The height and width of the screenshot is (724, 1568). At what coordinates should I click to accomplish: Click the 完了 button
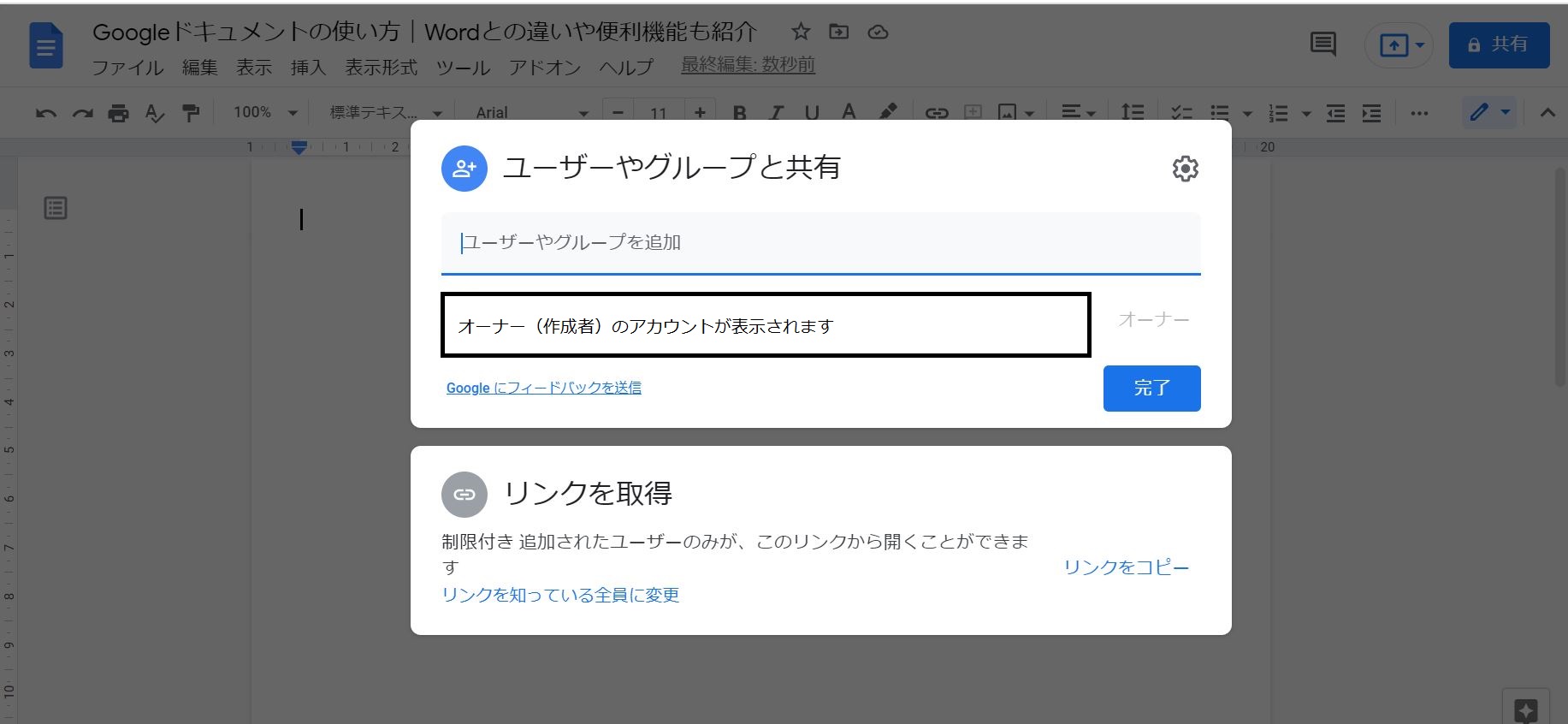point(1151,389)
